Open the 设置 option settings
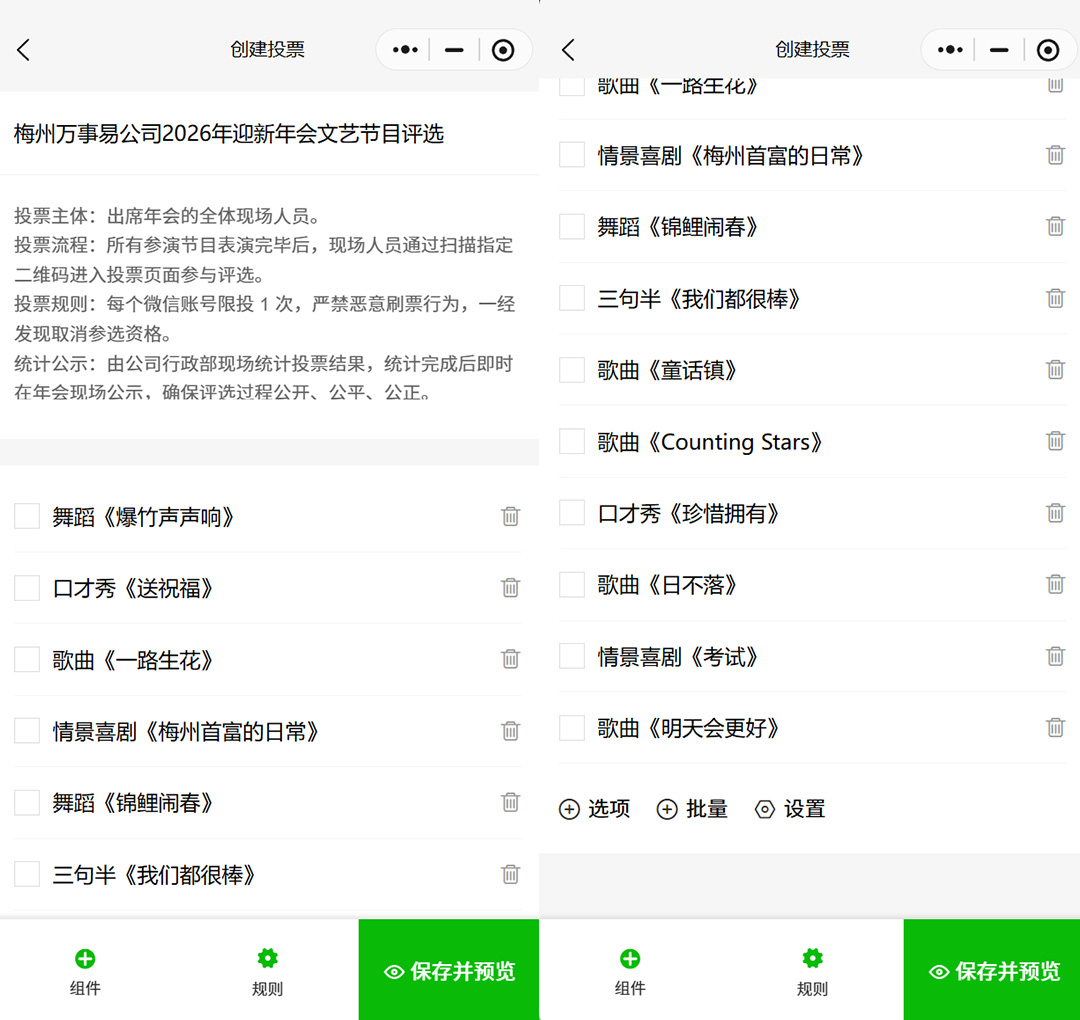The image size is (1080, 1020). tap(791, 809)
